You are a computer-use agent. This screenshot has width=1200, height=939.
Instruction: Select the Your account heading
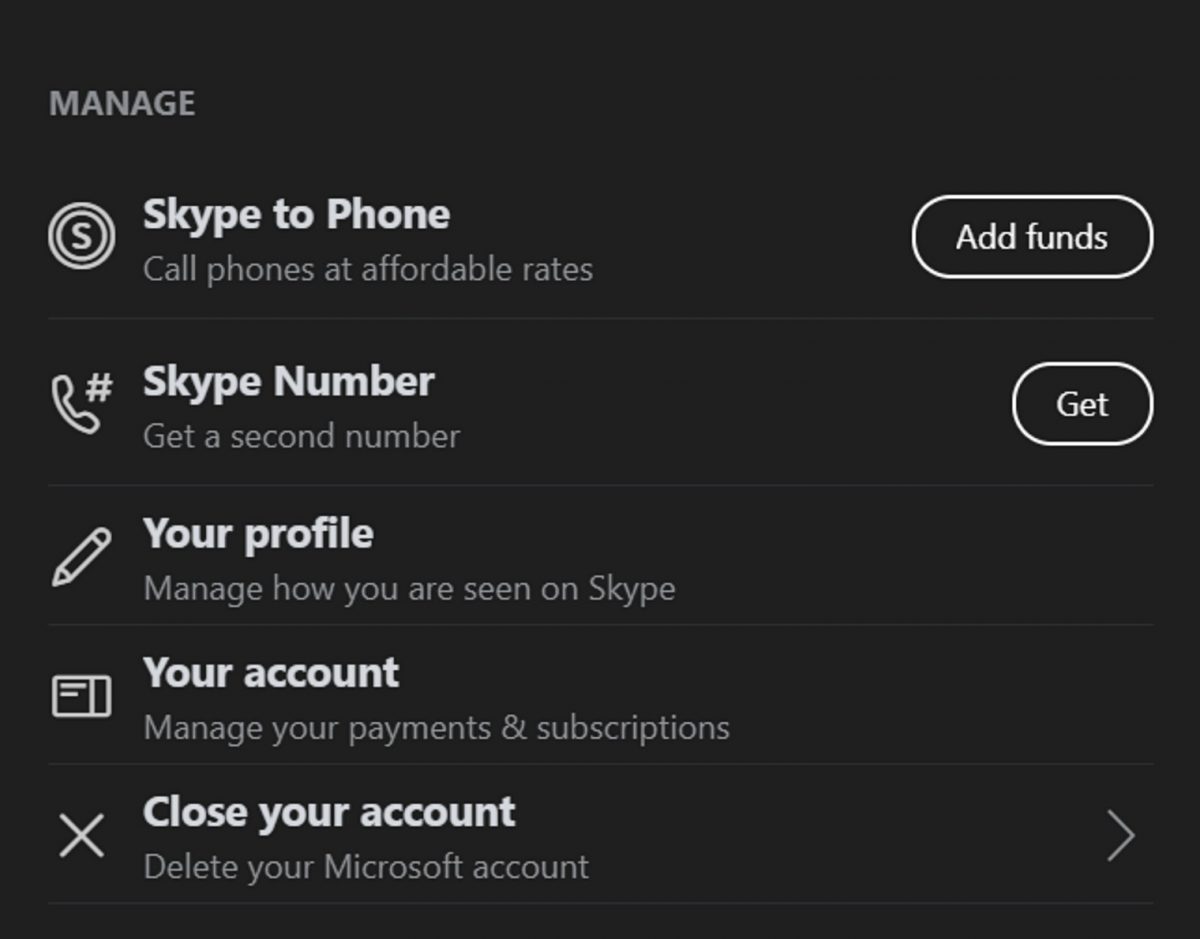[271, 673]
